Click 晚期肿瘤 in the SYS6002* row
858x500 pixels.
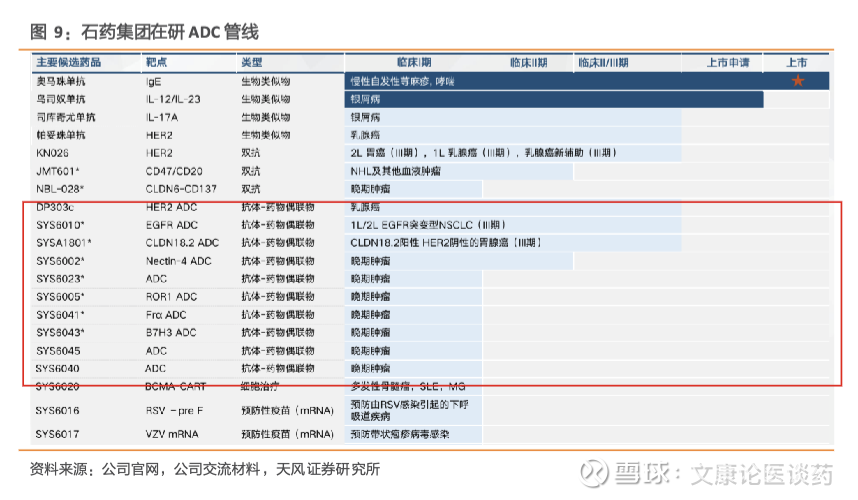pos(370,261)
